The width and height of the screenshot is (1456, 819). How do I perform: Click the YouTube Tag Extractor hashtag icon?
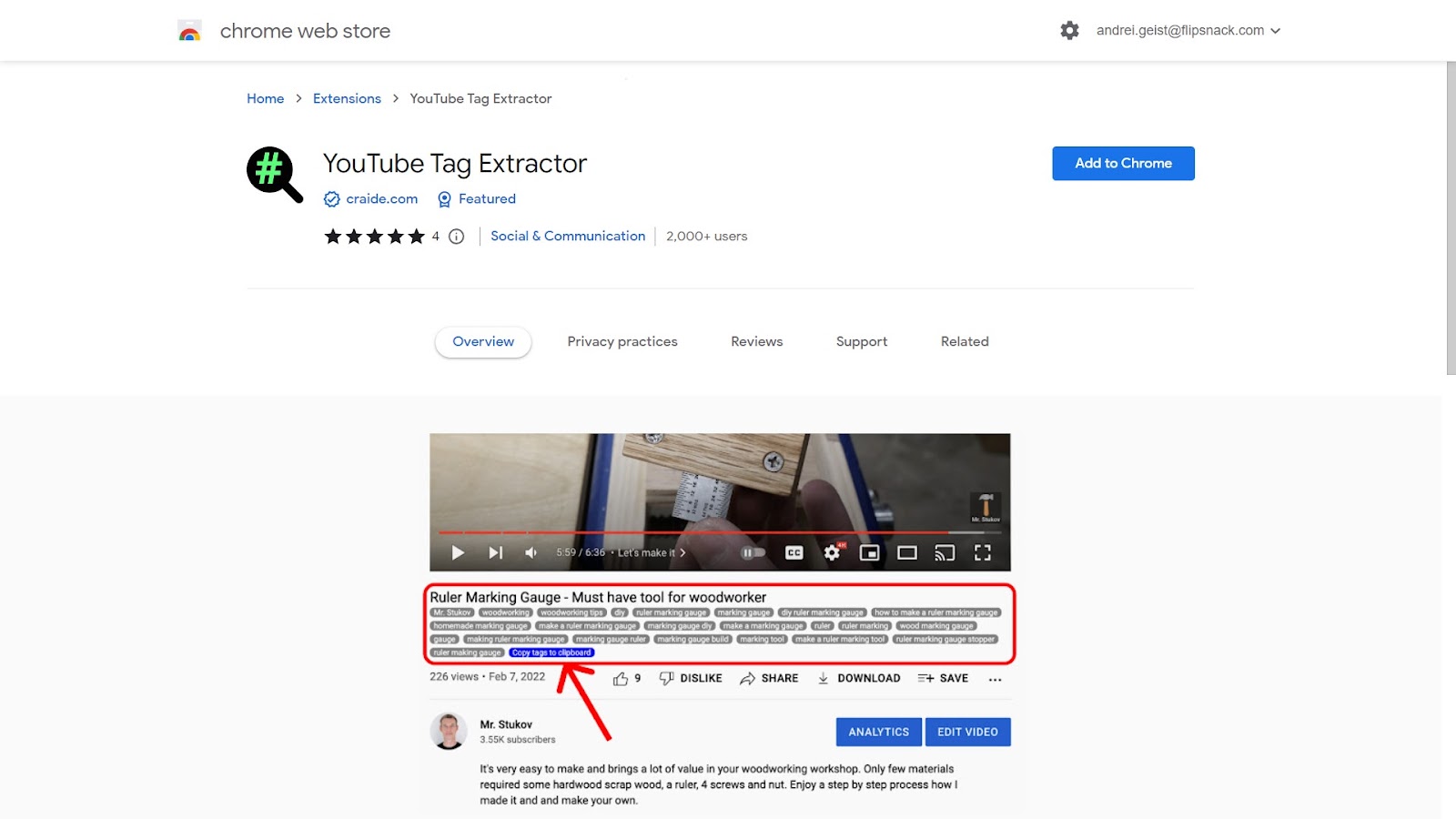[x=274, y=175]
